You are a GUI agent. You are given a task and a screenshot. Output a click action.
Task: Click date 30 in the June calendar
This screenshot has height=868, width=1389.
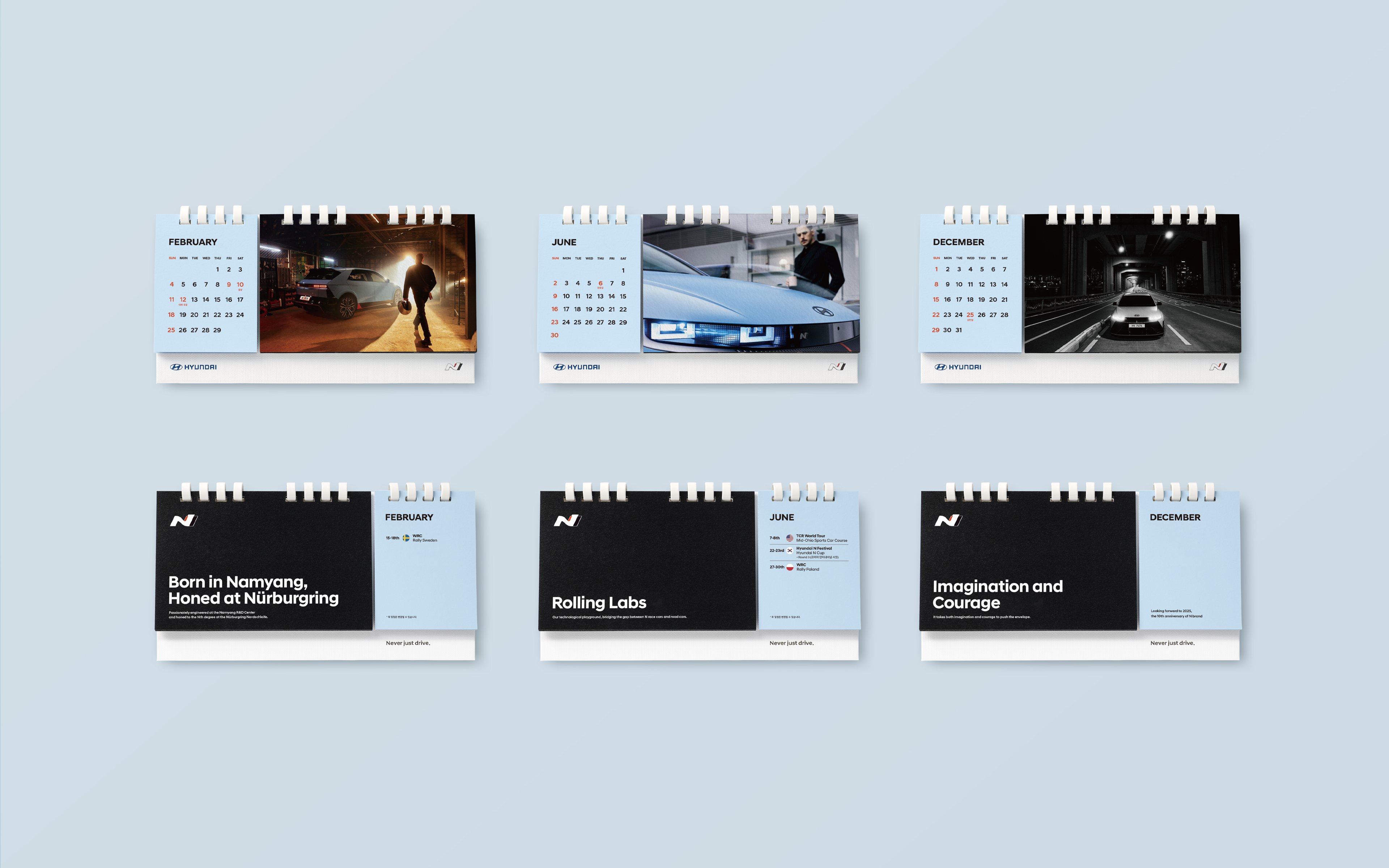click(x=555, y=335)
